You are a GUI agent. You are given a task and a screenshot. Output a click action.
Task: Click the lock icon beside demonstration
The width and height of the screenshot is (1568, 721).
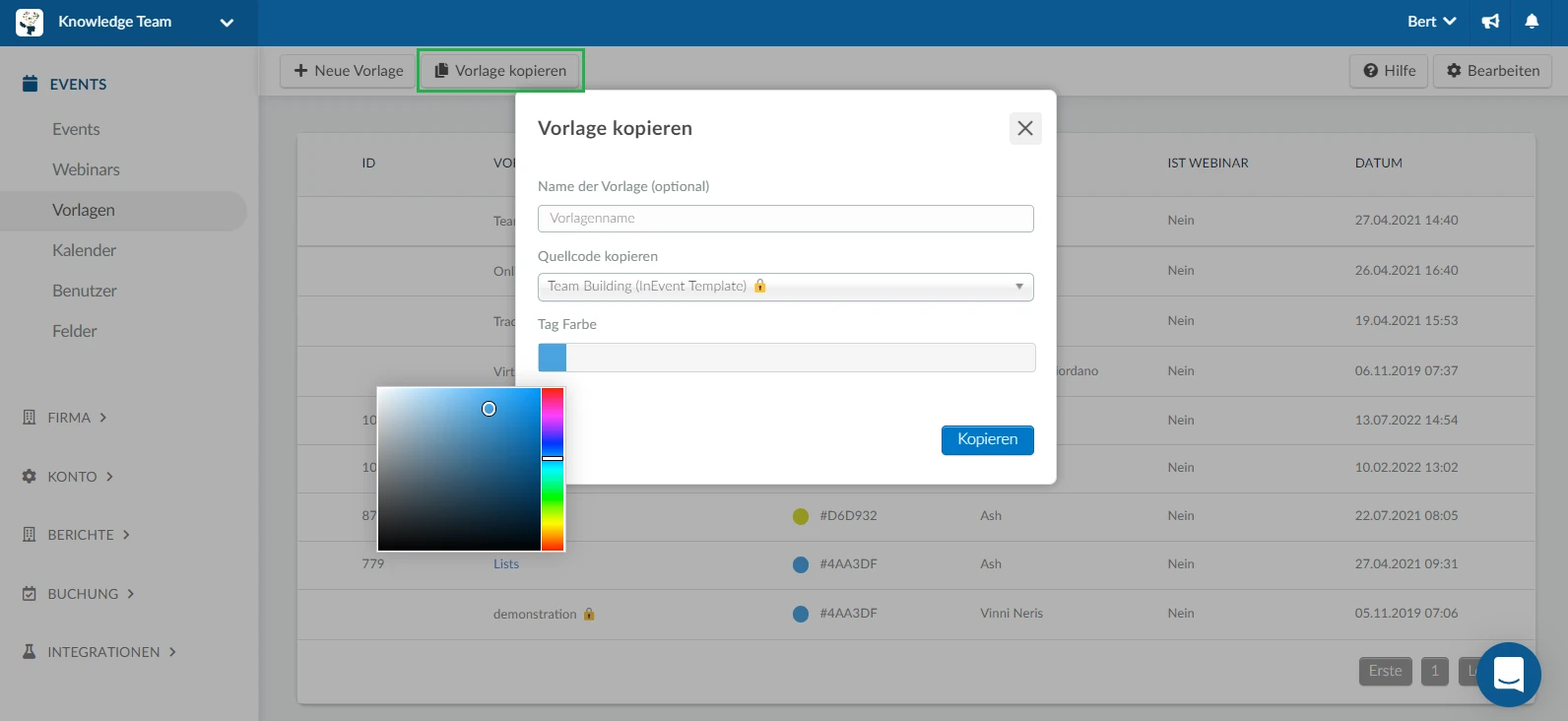tap(589, 614)
